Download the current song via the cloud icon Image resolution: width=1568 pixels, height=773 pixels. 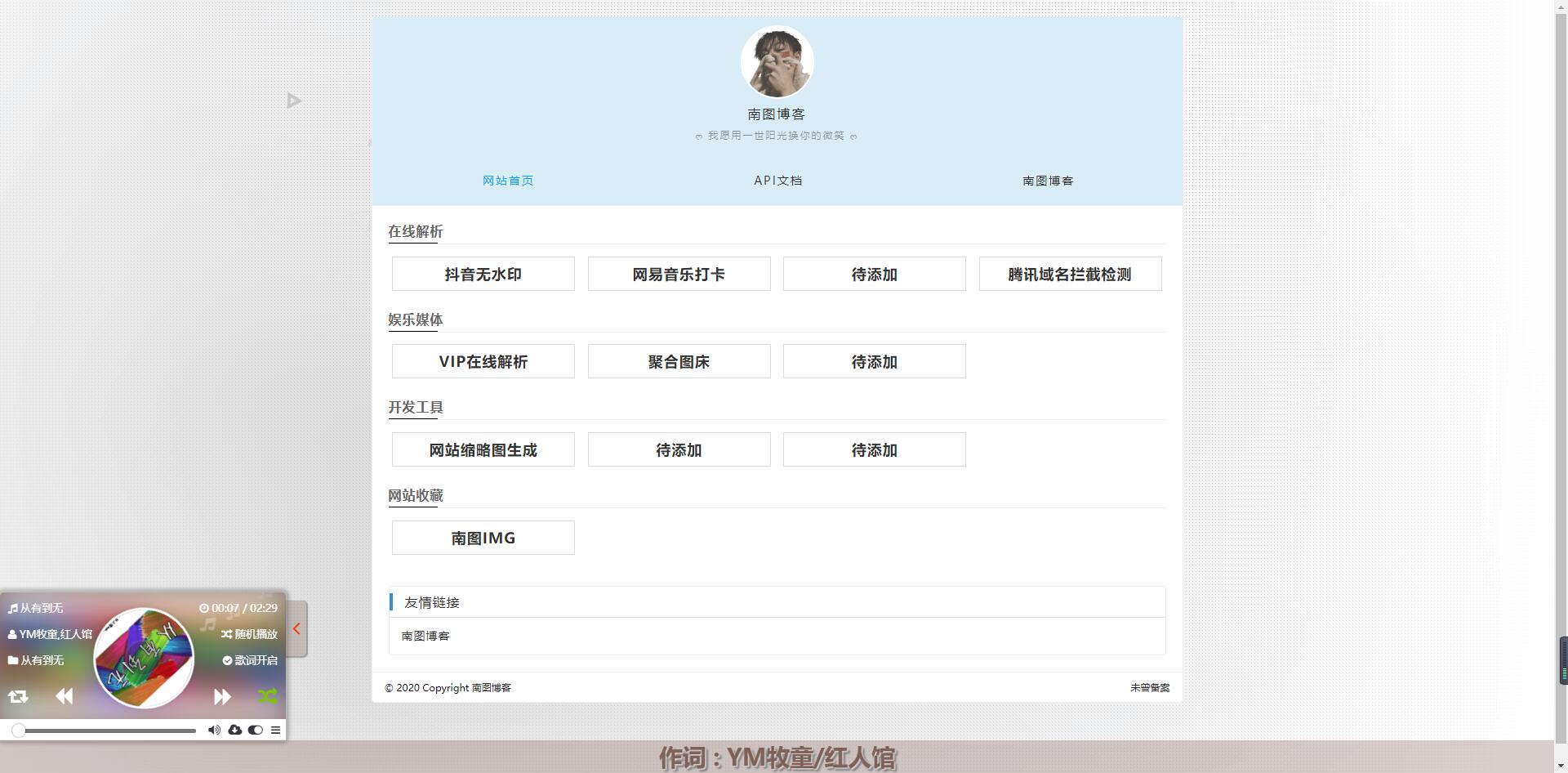coord(235,730)
